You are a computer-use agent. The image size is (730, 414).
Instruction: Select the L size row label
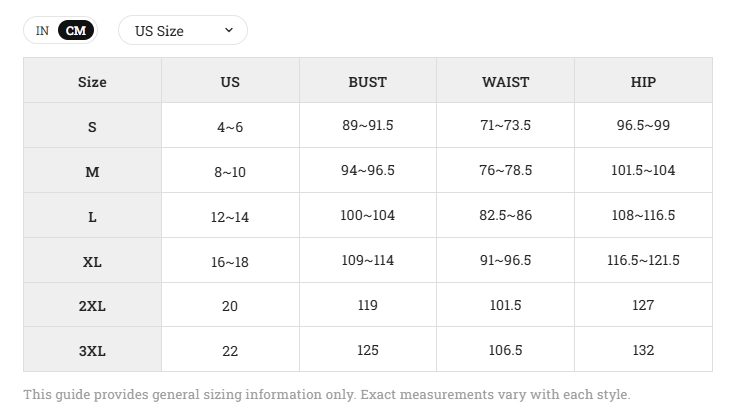[x=92, y=216]
